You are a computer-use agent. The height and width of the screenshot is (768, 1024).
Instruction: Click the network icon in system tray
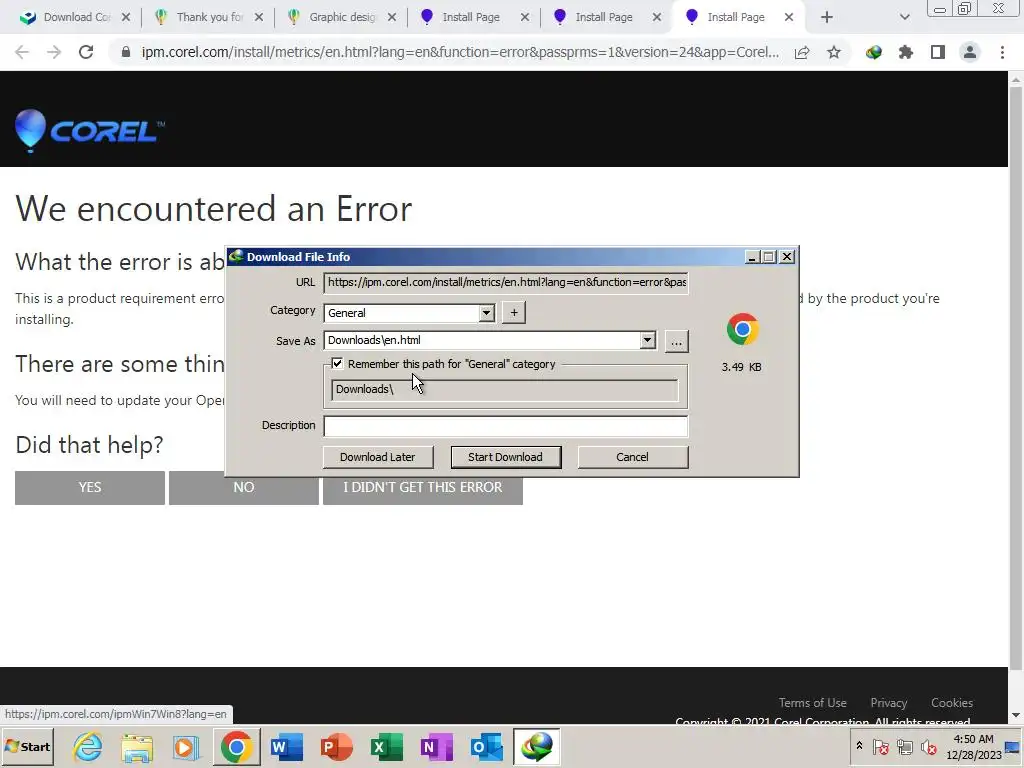pyautogui.click(x=904, y=746)
